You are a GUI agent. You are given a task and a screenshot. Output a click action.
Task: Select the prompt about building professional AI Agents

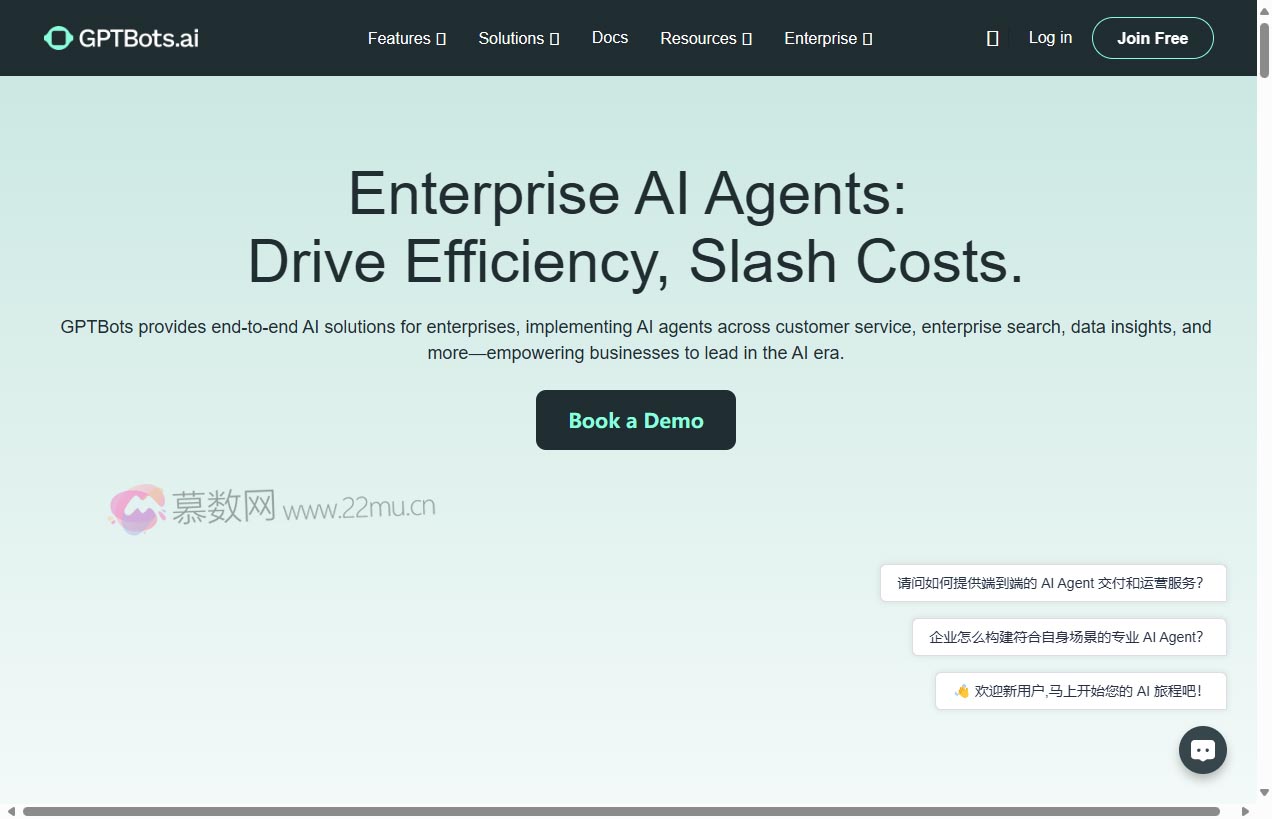(x=1068, y=636)
